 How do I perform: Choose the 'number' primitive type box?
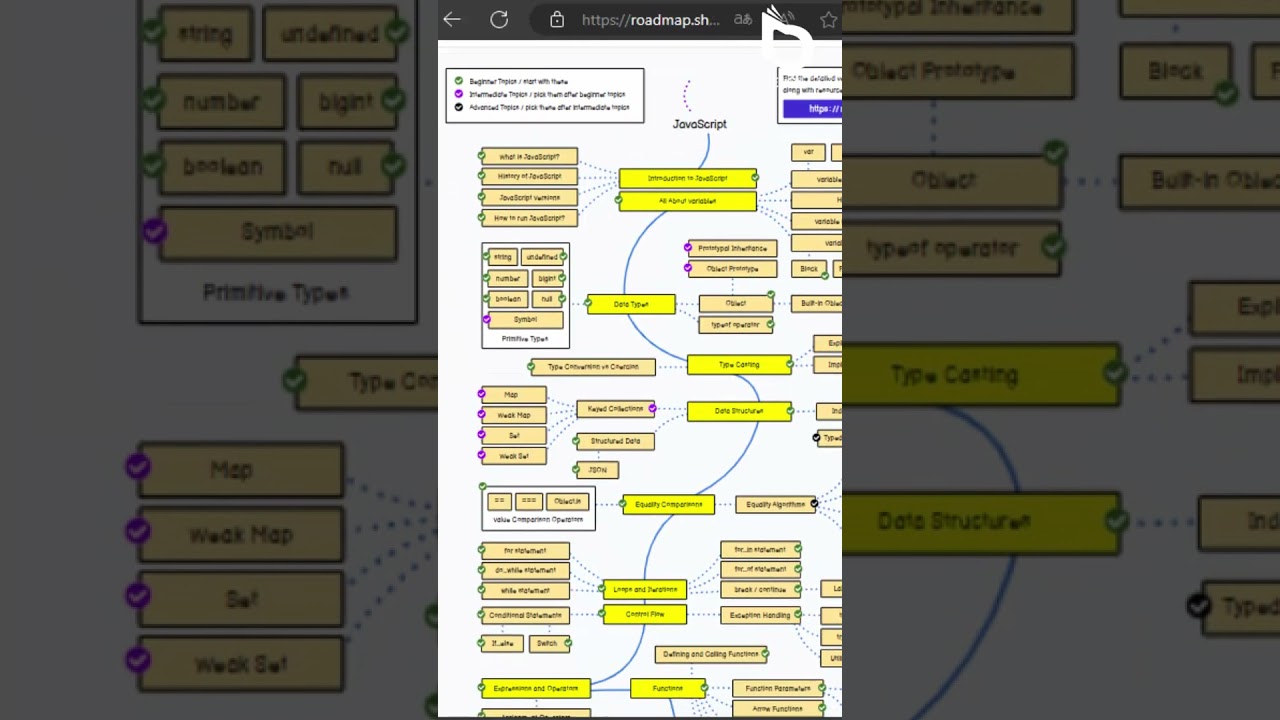(508, 278)
